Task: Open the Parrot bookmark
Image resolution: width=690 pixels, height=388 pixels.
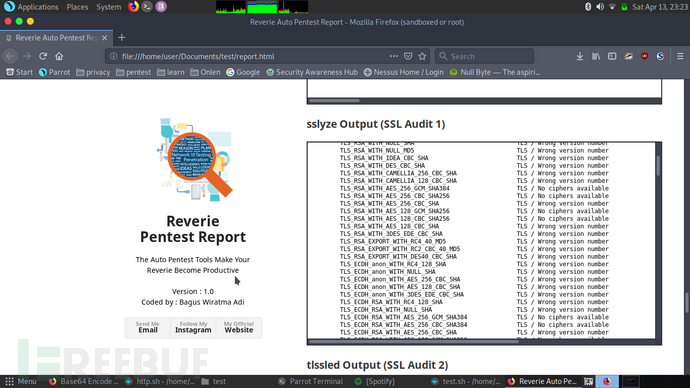Action: point(54,72)
